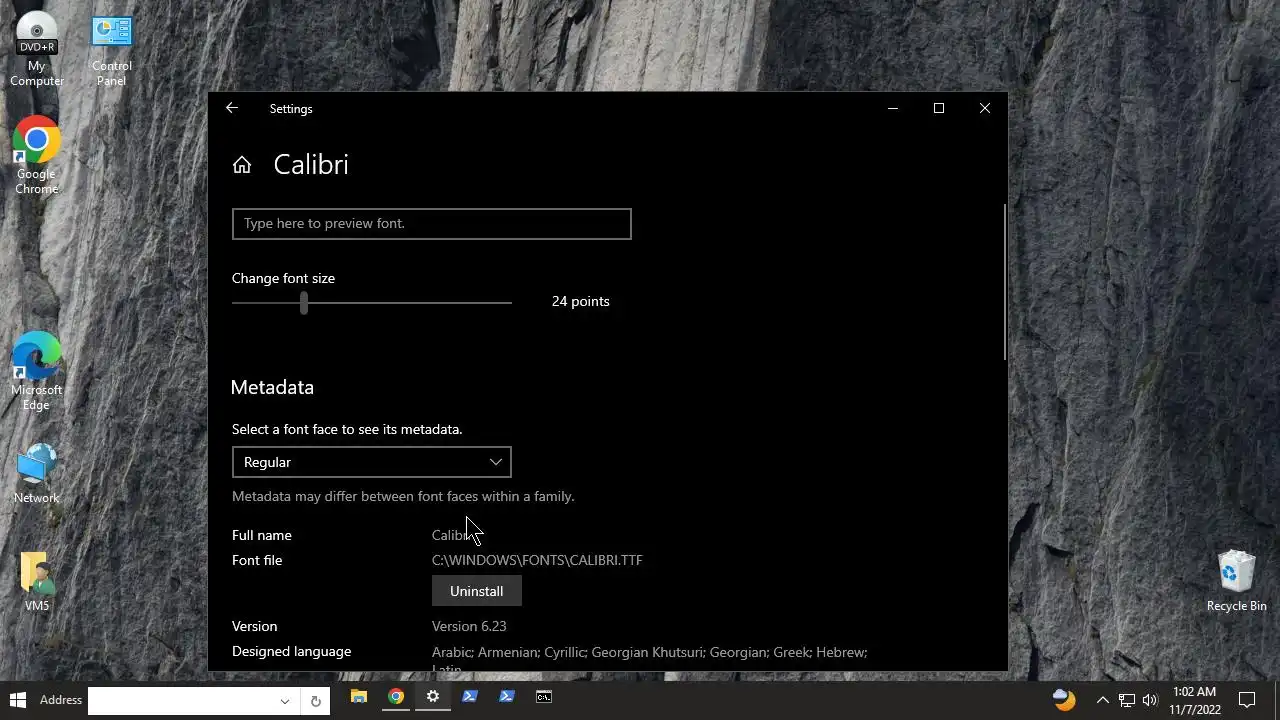This screenshot has width=1280, height=720.
Task: Open Settings home via house icon
Action: pos(242,165)
